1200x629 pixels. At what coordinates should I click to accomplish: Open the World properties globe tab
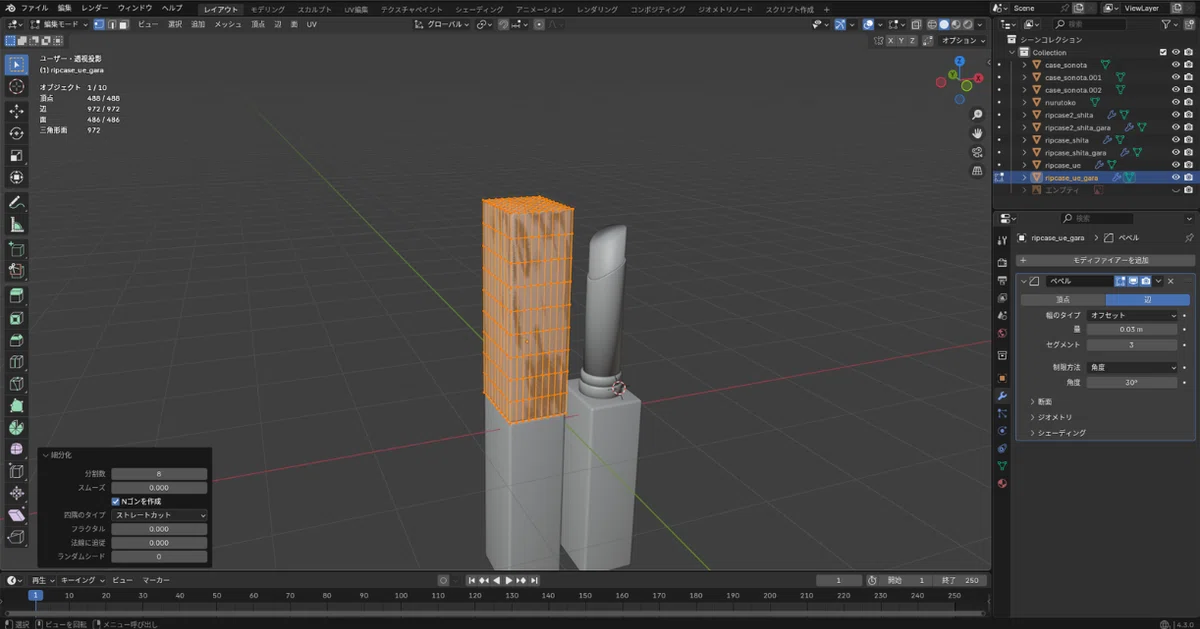[1002, 333]
